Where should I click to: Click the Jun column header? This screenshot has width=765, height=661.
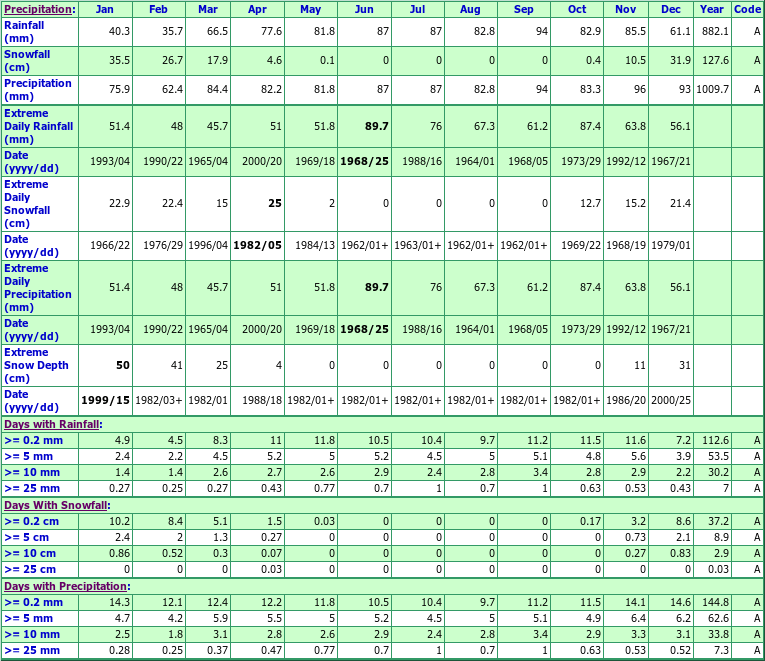364,9
